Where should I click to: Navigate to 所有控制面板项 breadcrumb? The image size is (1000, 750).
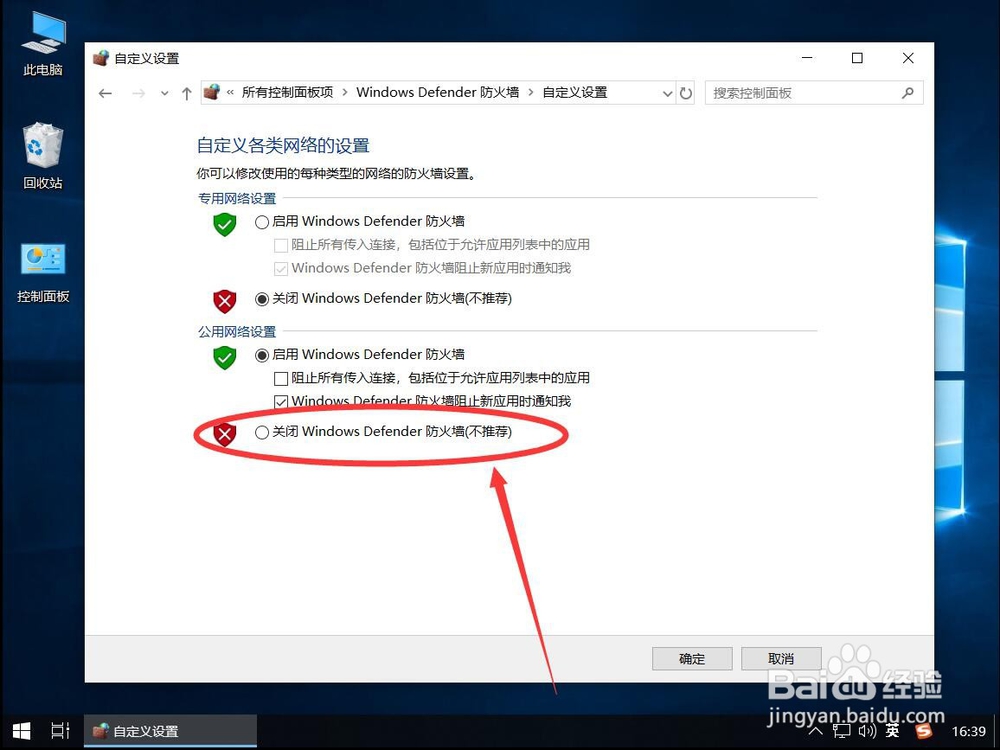point(287,92)
